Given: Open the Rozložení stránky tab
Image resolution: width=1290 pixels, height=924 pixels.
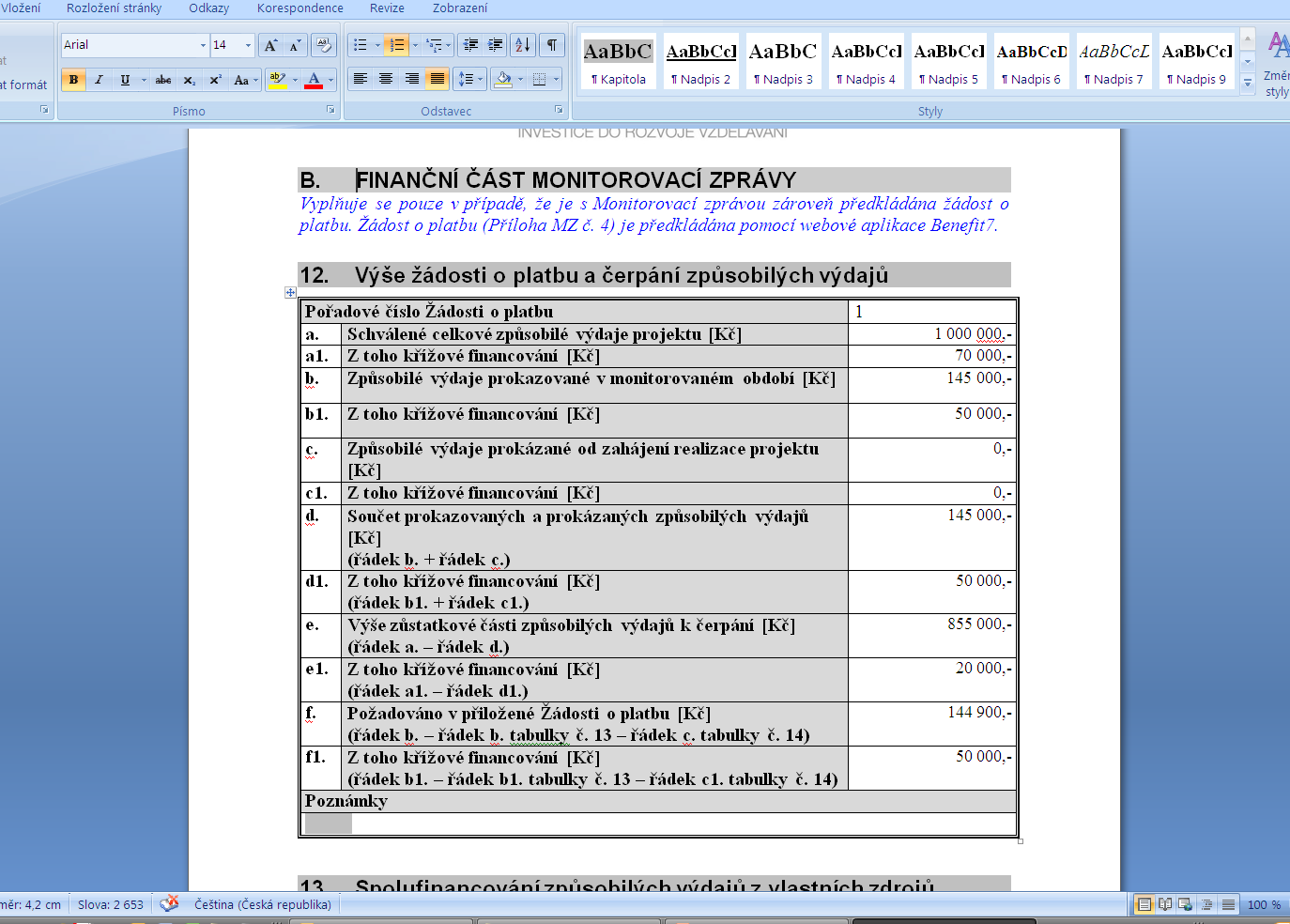Looking at the screenshot, I should tap(114, 8).
